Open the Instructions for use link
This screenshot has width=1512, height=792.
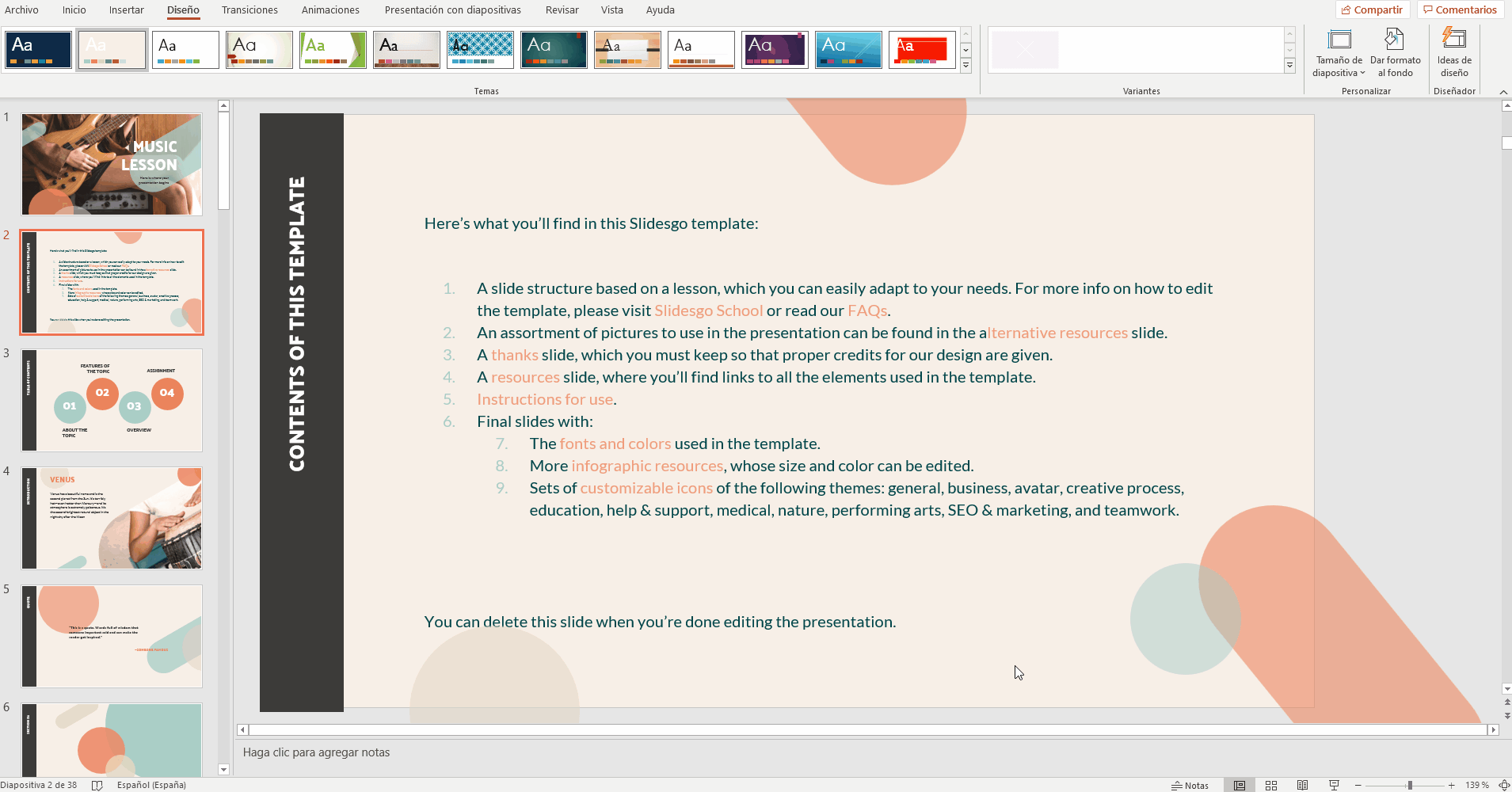click(x=545, y=399)
